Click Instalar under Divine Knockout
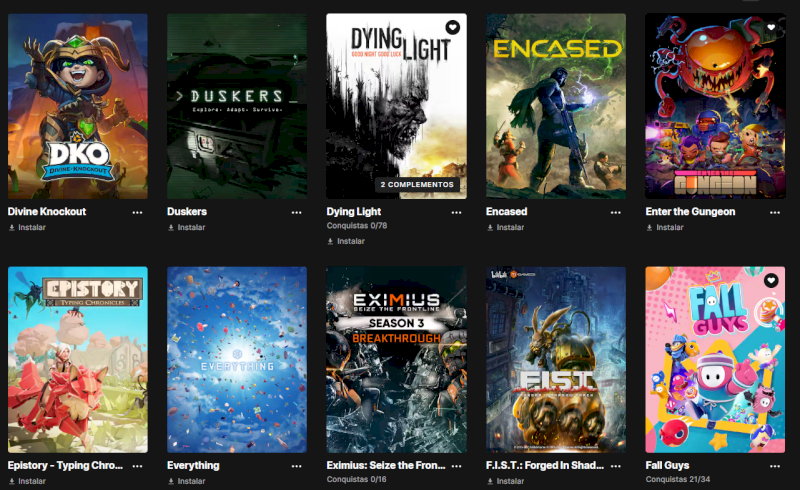Viewport: 800px width, 490px height. coord(32,228)
